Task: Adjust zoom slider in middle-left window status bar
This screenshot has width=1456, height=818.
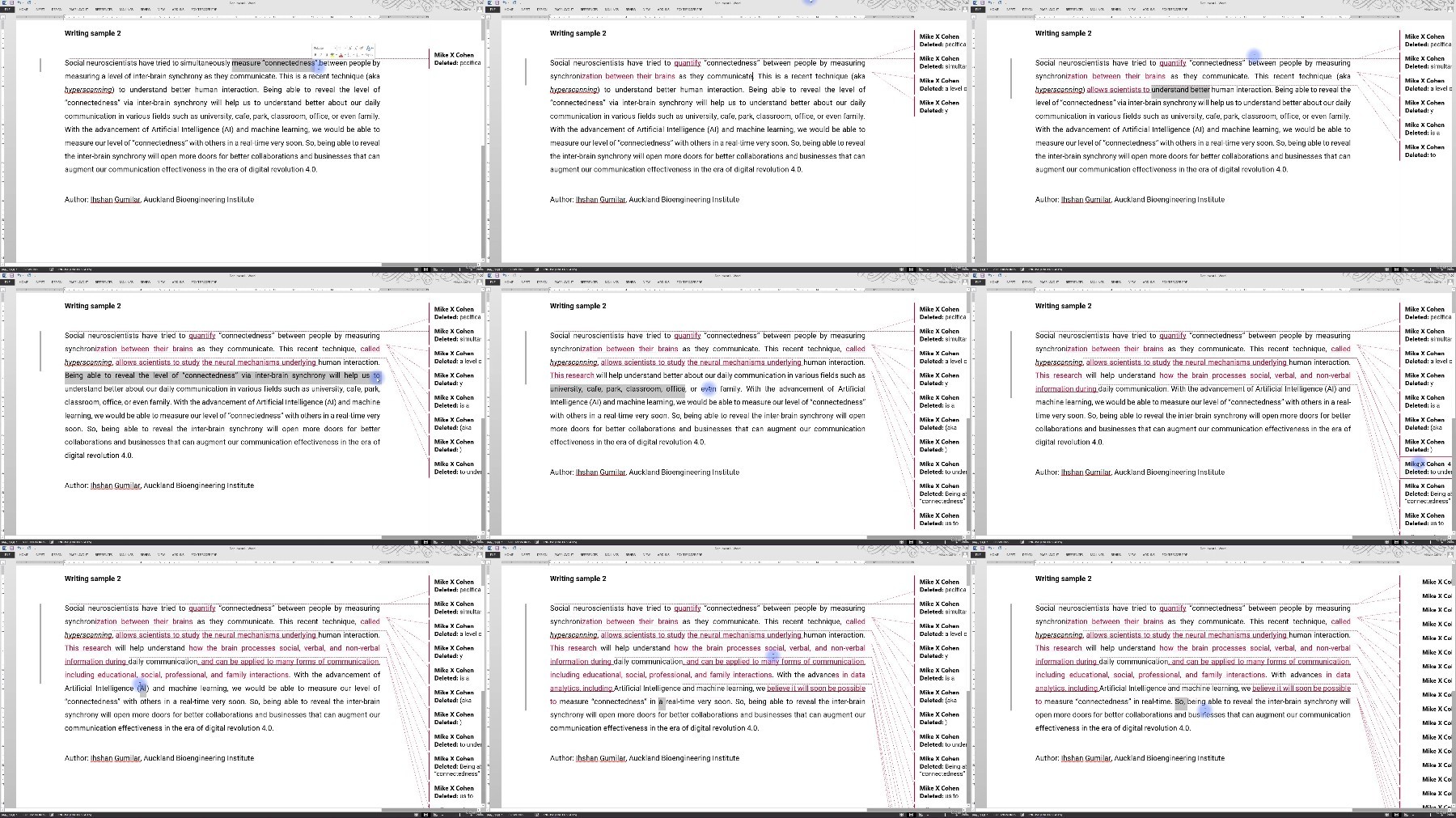Action: pos(459,542)
